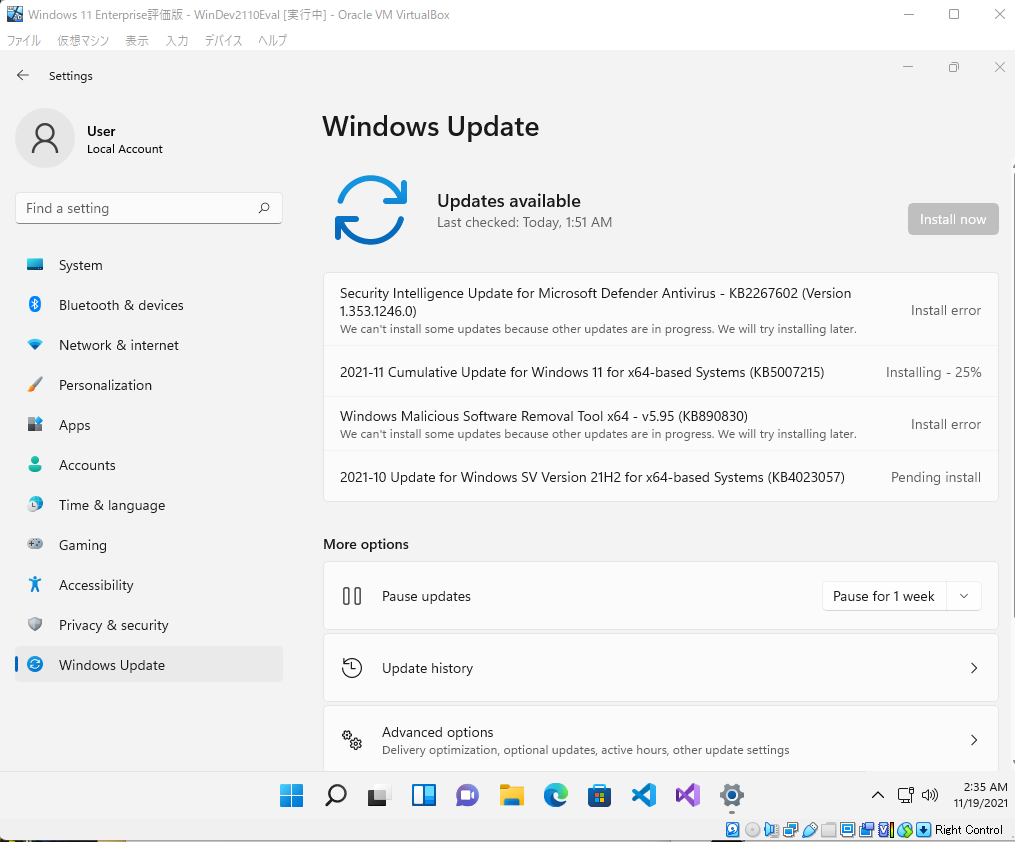1015x843 pixels.
Task: Open Apps settings
Action: [149, 425]
